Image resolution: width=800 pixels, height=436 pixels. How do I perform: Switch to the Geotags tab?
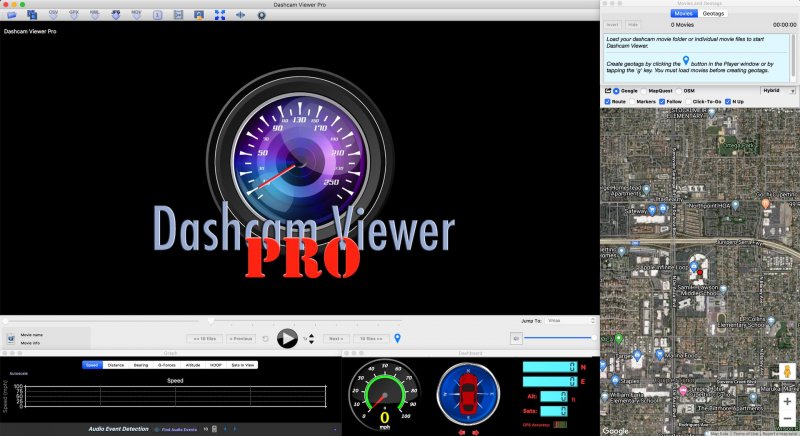click(x=713, y=14)
